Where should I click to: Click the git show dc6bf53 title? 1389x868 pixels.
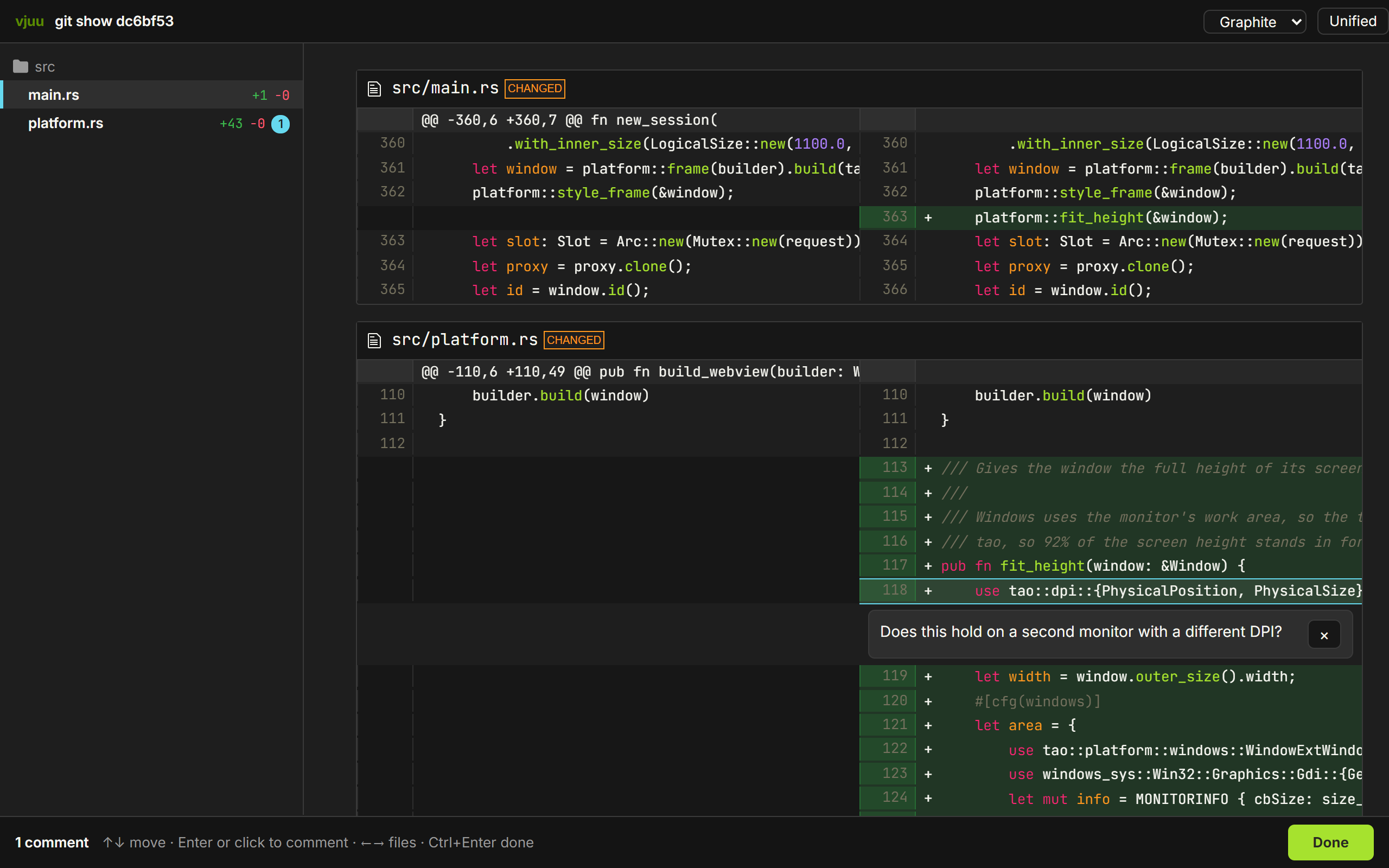114,21
